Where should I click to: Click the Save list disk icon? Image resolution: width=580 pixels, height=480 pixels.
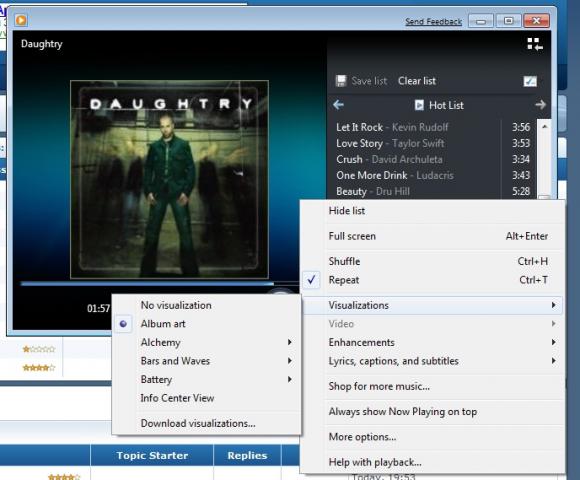click(x=341, y=81)
